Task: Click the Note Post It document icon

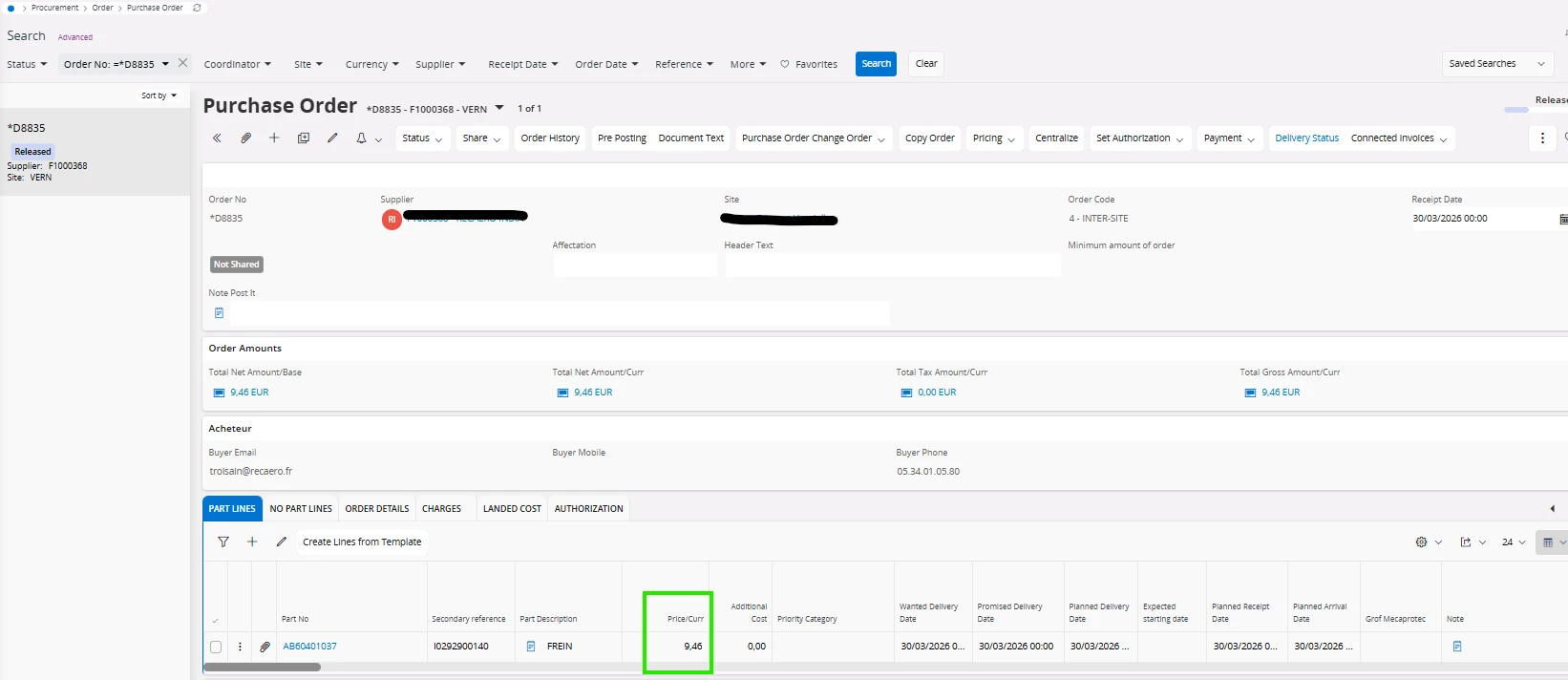Action: tap(219, 313)
